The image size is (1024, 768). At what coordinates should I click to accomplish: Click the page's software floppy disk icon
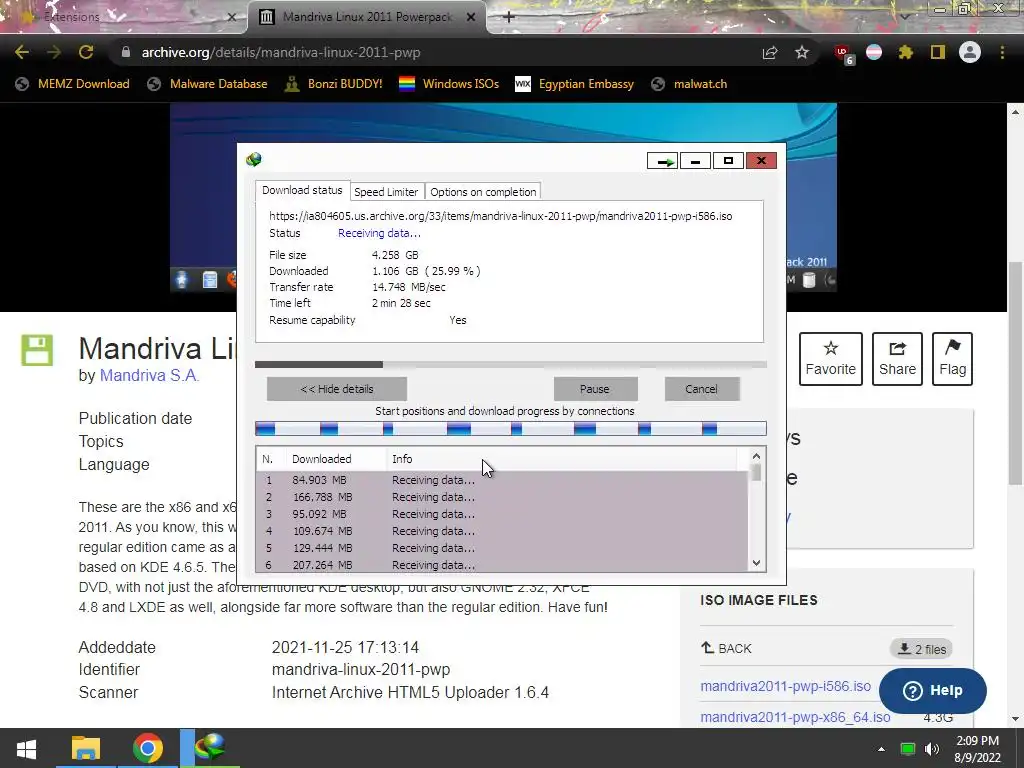click(x=37, y=350)
